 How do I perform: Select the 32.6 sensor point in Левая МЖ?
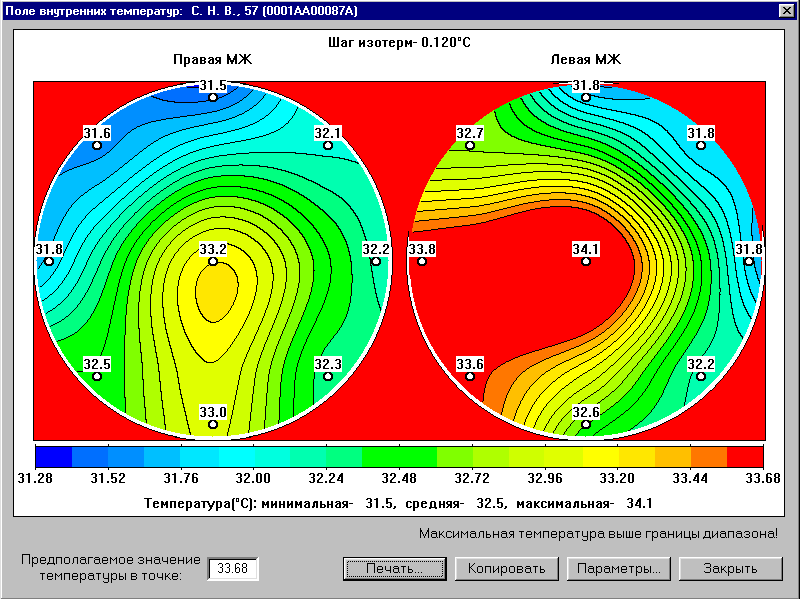click(x=586, y=425)
